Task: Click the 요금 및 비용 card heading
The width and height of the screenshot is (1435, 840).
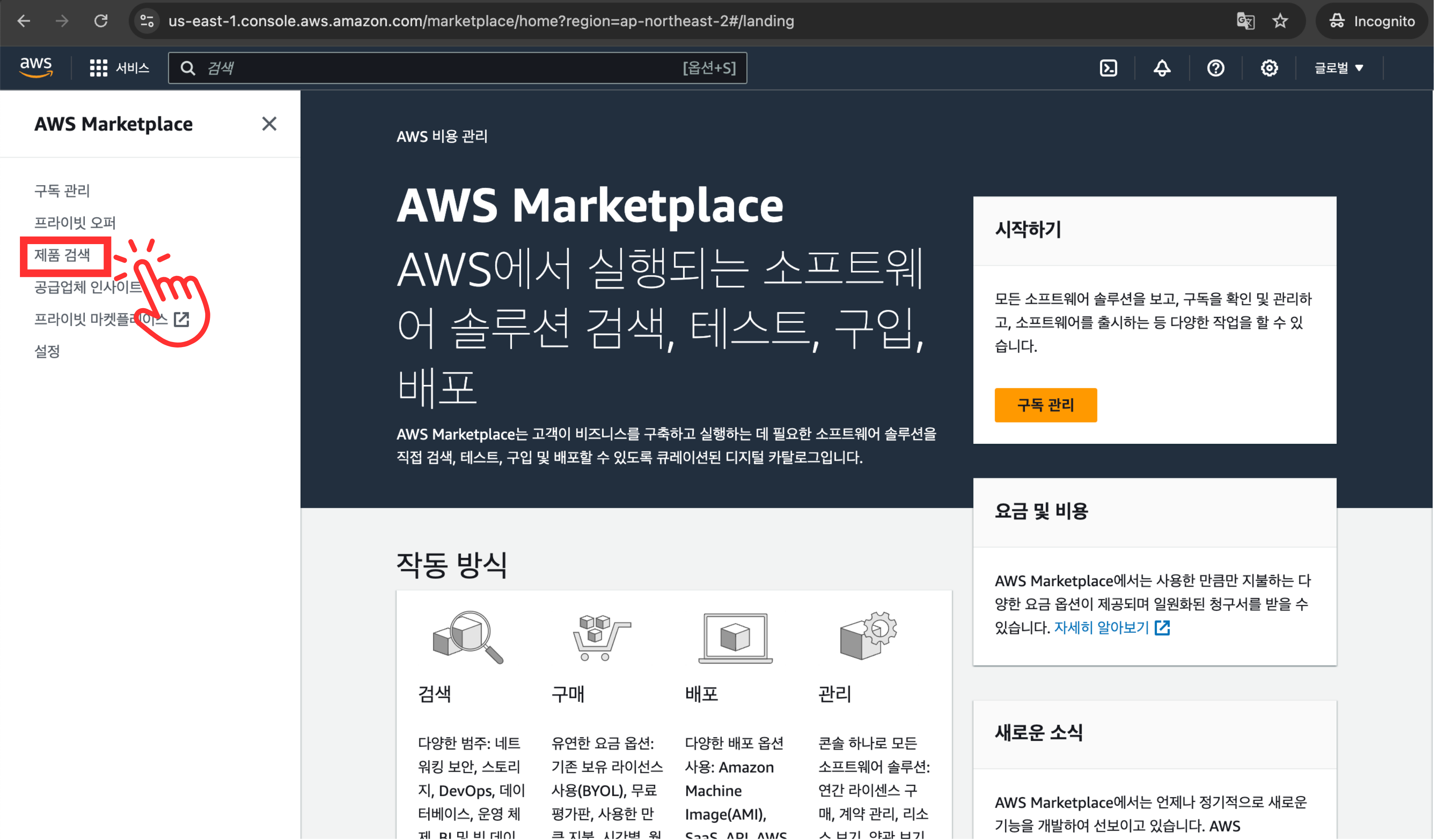Action: pyautogui.click(x=1041, y=511)
